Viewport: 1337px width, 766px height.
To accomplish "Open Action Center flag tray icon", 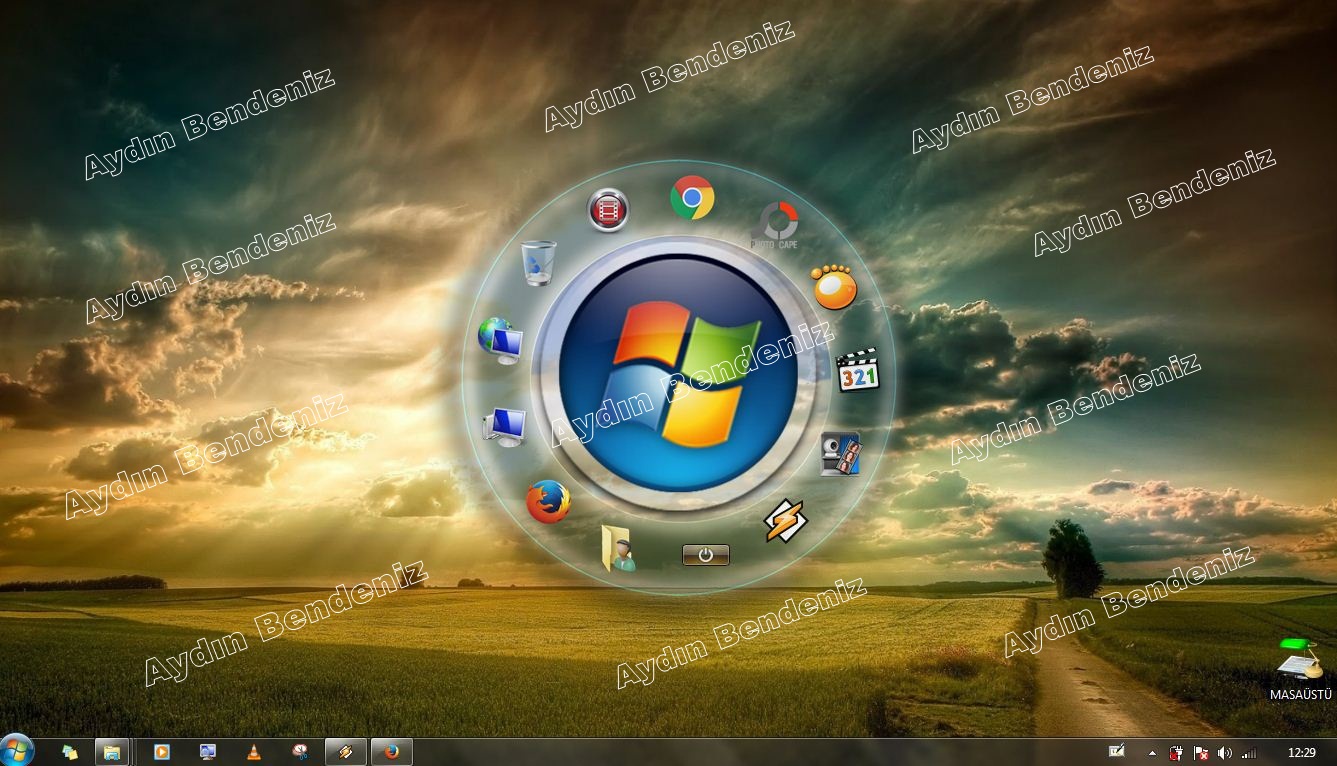I will (x=1201, y=753).
